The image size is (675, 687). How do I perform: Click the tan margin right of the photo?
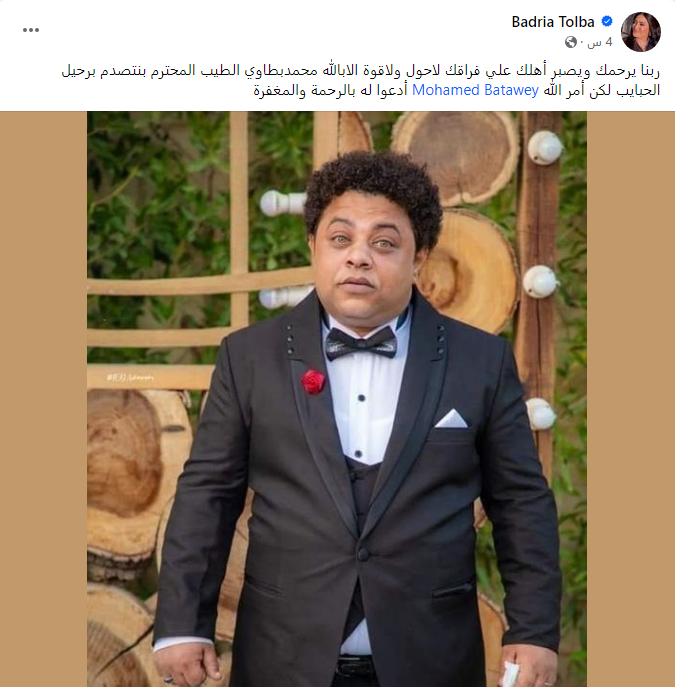[631, 399]
